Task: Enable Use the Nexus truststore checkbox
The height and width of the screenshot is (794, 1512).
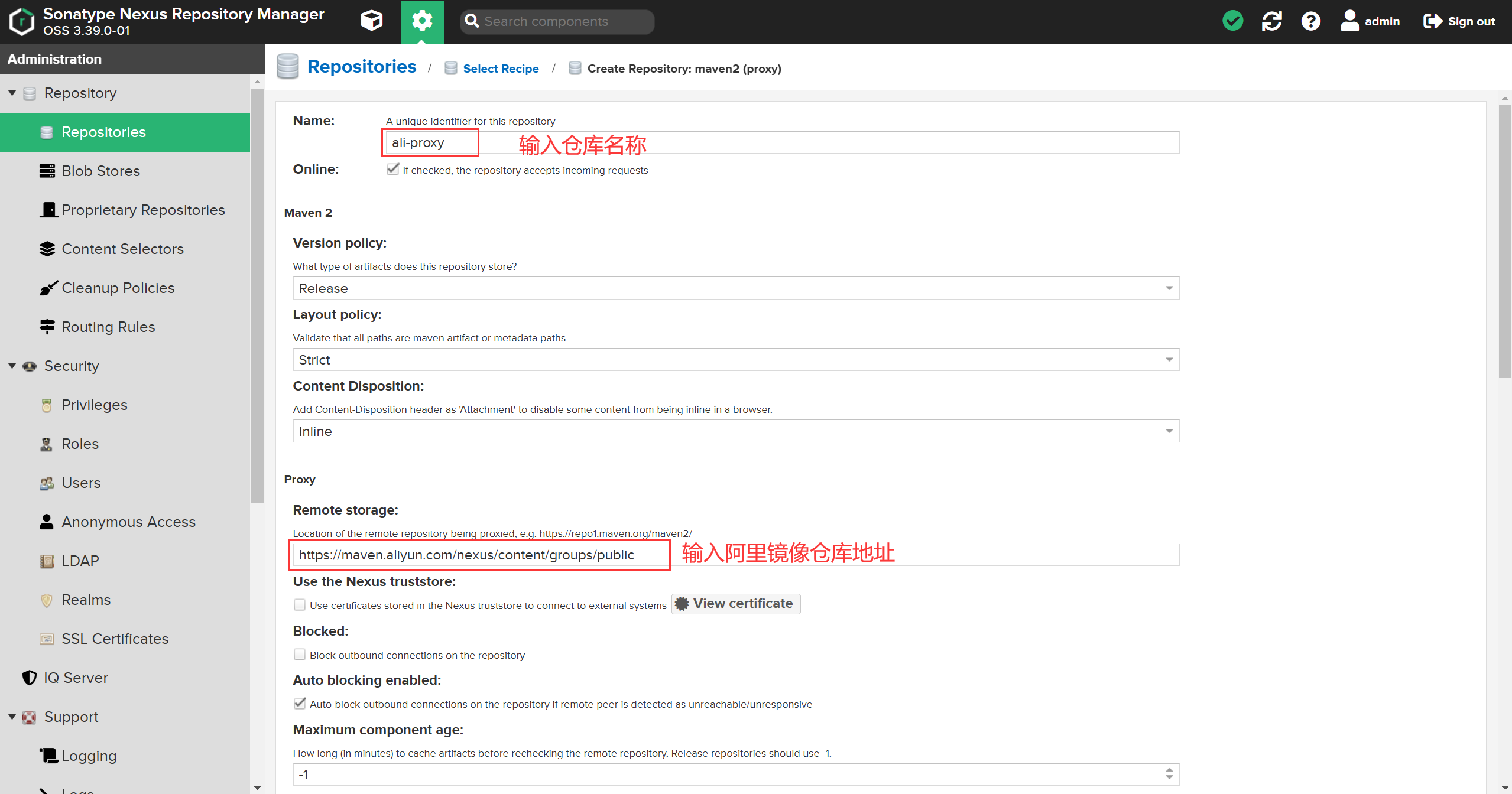Action: click(x=300, y=605)
